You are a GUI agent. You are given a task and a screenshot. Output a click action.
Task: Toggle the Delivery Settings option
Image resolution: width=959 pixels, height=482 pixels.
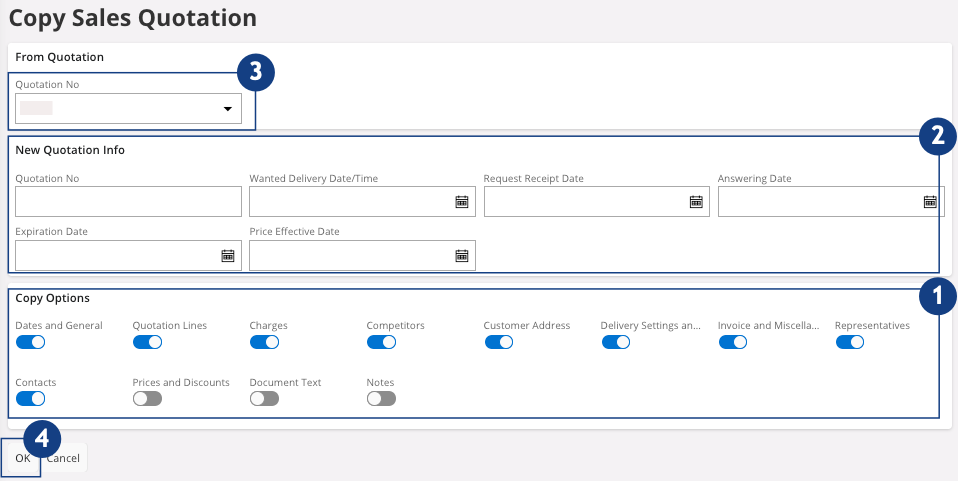615,342
